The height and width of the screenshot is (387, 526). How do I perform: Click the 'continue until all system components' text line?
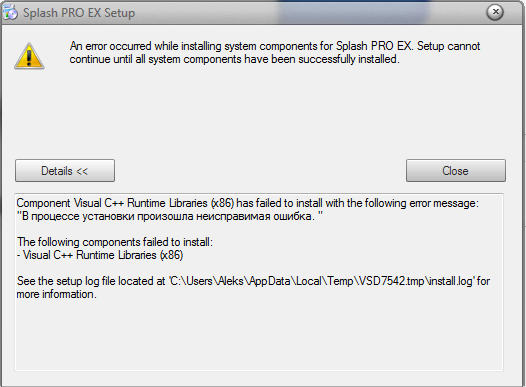click(234, 59)
